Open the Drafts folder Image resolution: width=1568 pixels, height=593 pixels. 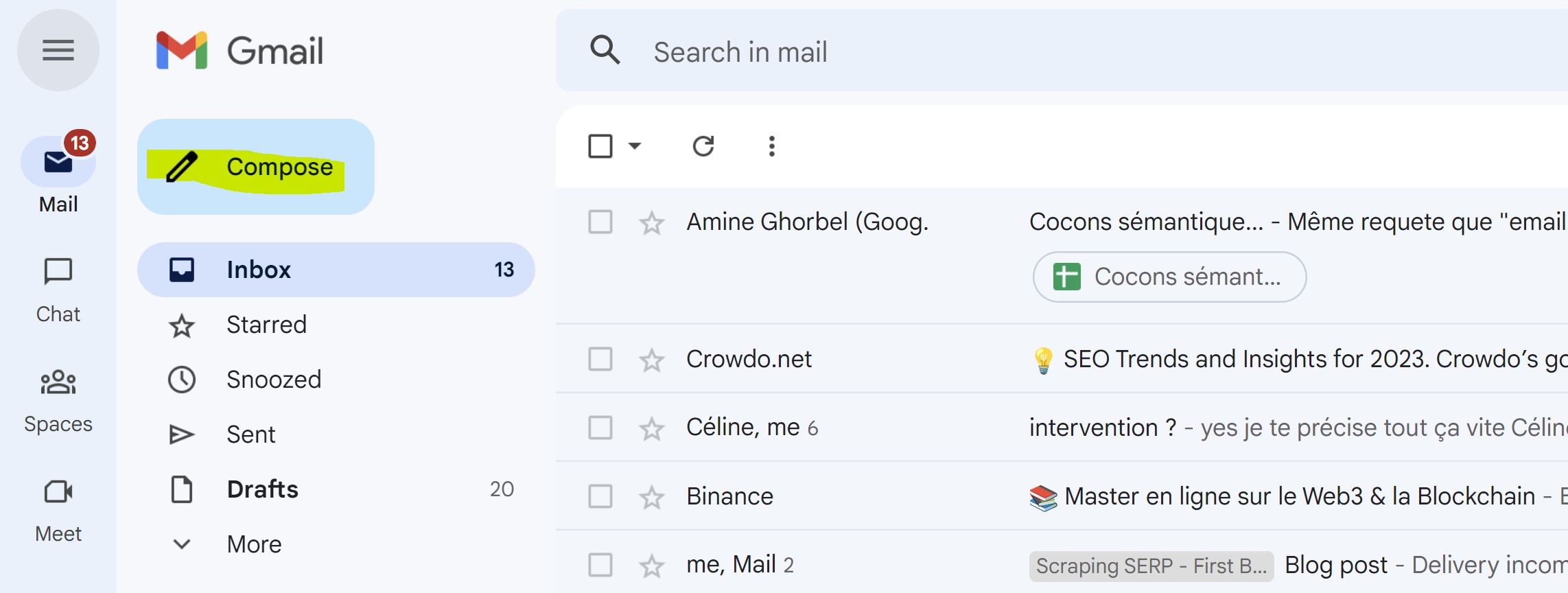(x=262, y=489)
